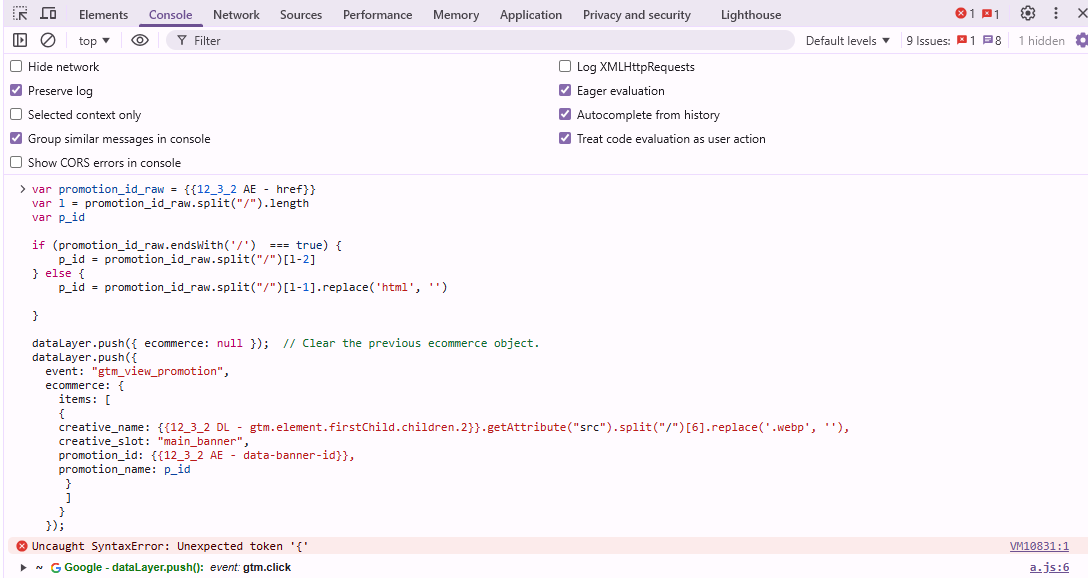Viewport: 1088px width, 578px height.
Task: Uncheck the Preserve log option
Action: (16, 91)
